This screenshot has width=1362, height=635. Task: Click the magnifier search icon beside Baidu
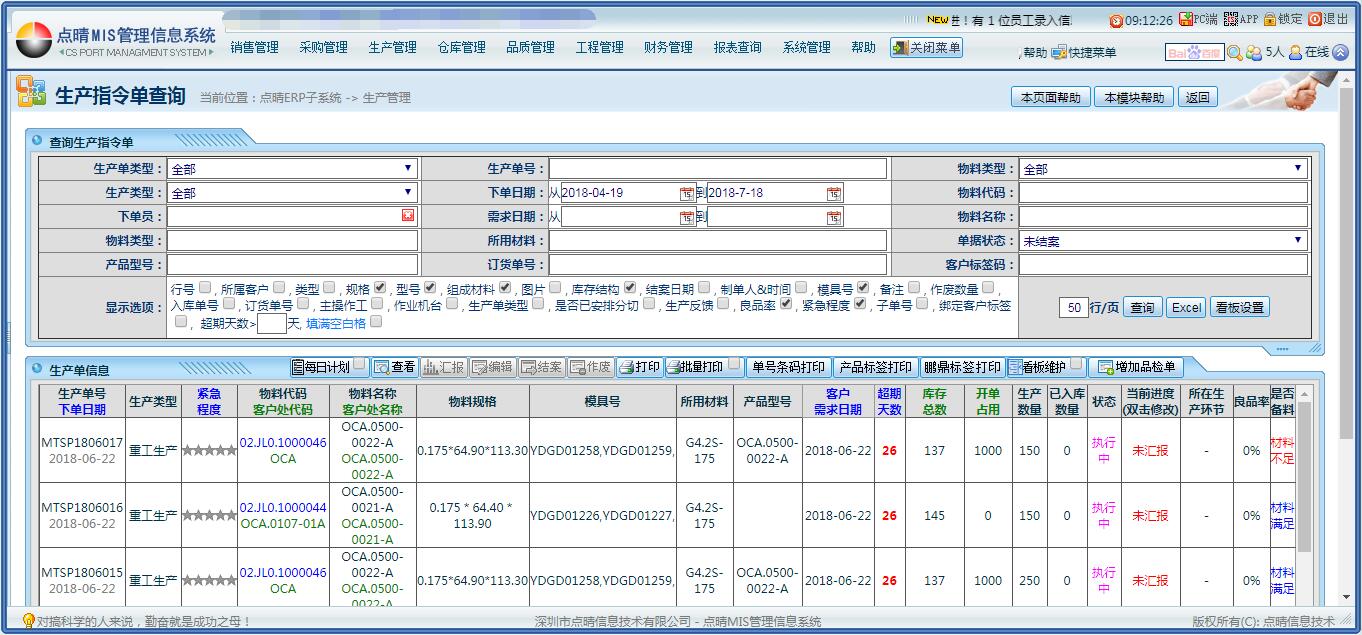pos(1235,53)
